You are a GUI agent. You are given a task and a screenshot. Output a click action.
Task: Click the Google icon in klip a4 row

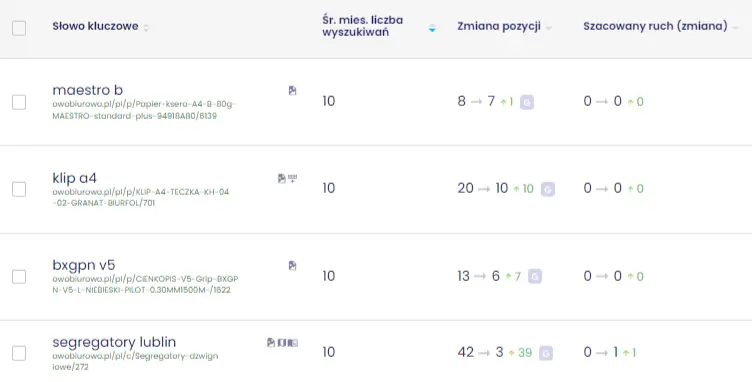[x=548, y=189]
